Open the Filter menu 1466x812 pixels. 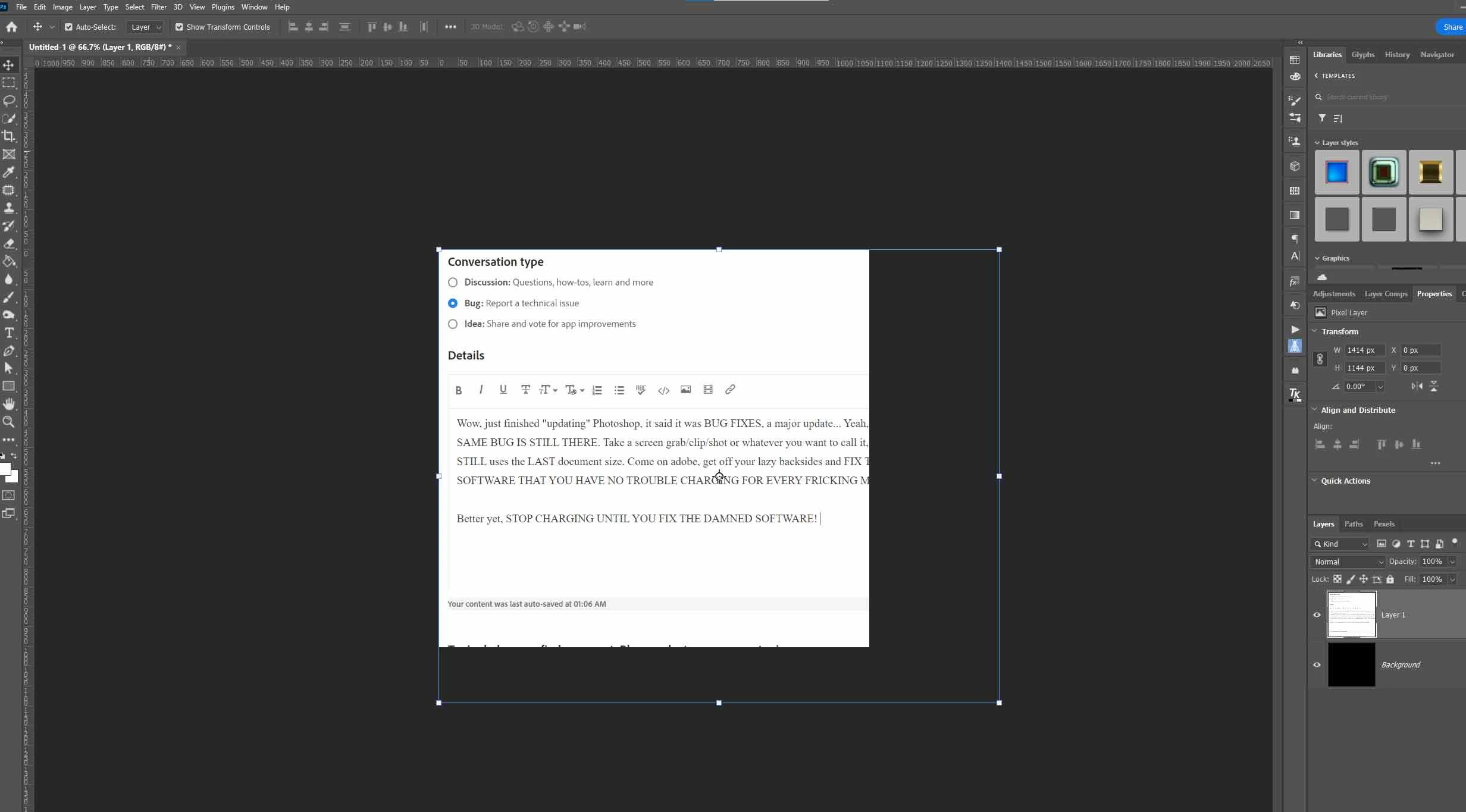click(x=158, y=7)
